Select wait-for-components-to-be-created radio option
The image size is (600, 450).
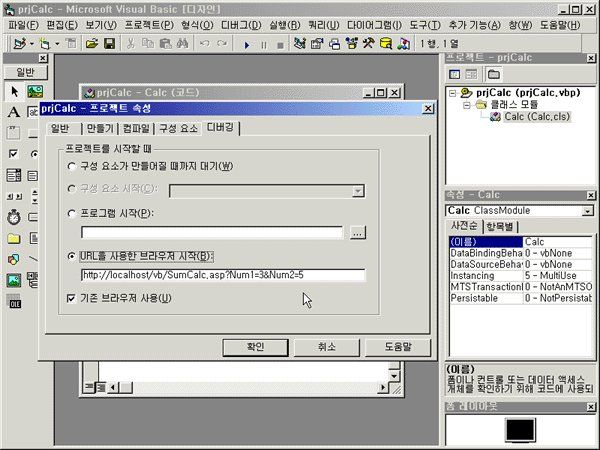(72, 166)
